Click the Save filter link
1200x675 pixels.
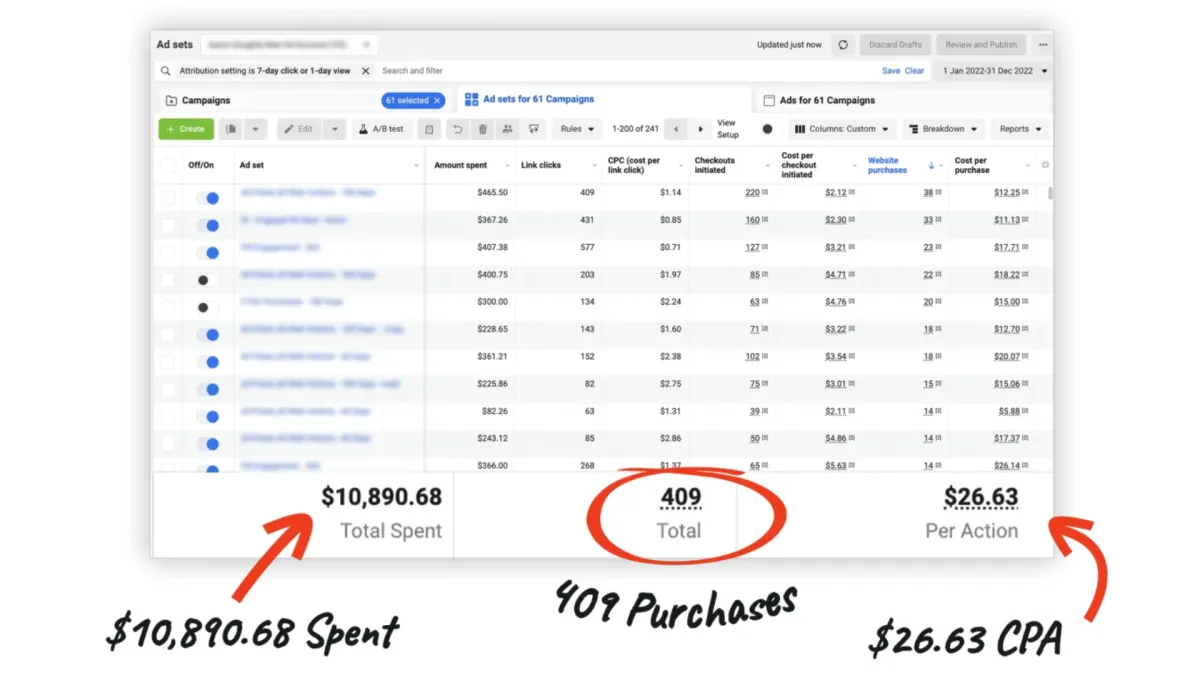point(891,71)
